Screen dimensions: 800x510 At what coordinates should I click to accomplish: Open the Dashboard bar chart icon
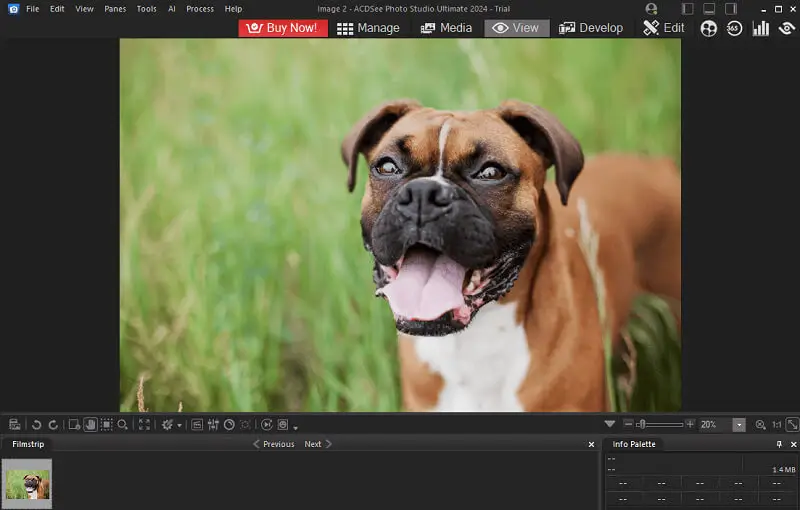pyautogui.click(x=761, y=28)
